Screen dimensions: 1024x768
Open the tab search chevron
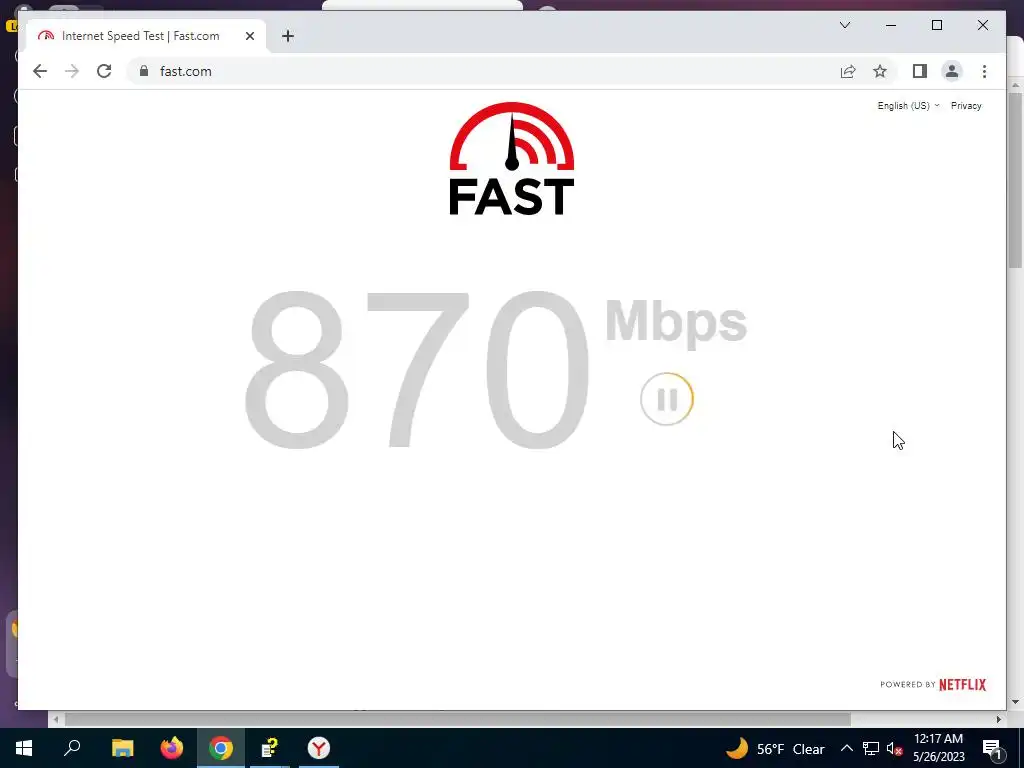(844, 25)
